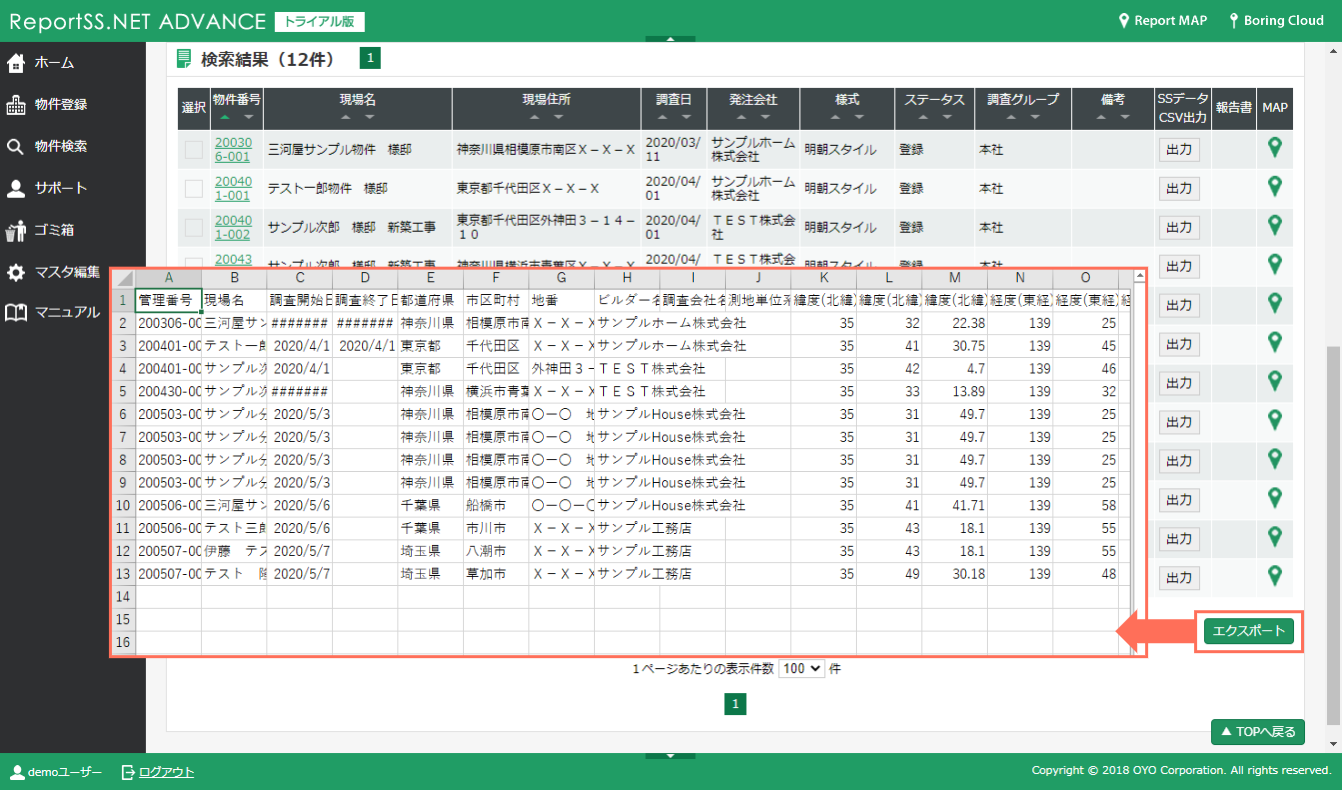Sort ステータス column ascending arrow
Image resolution: width=1343 pixels, height=791 pixels.
[x=922, y=118]
